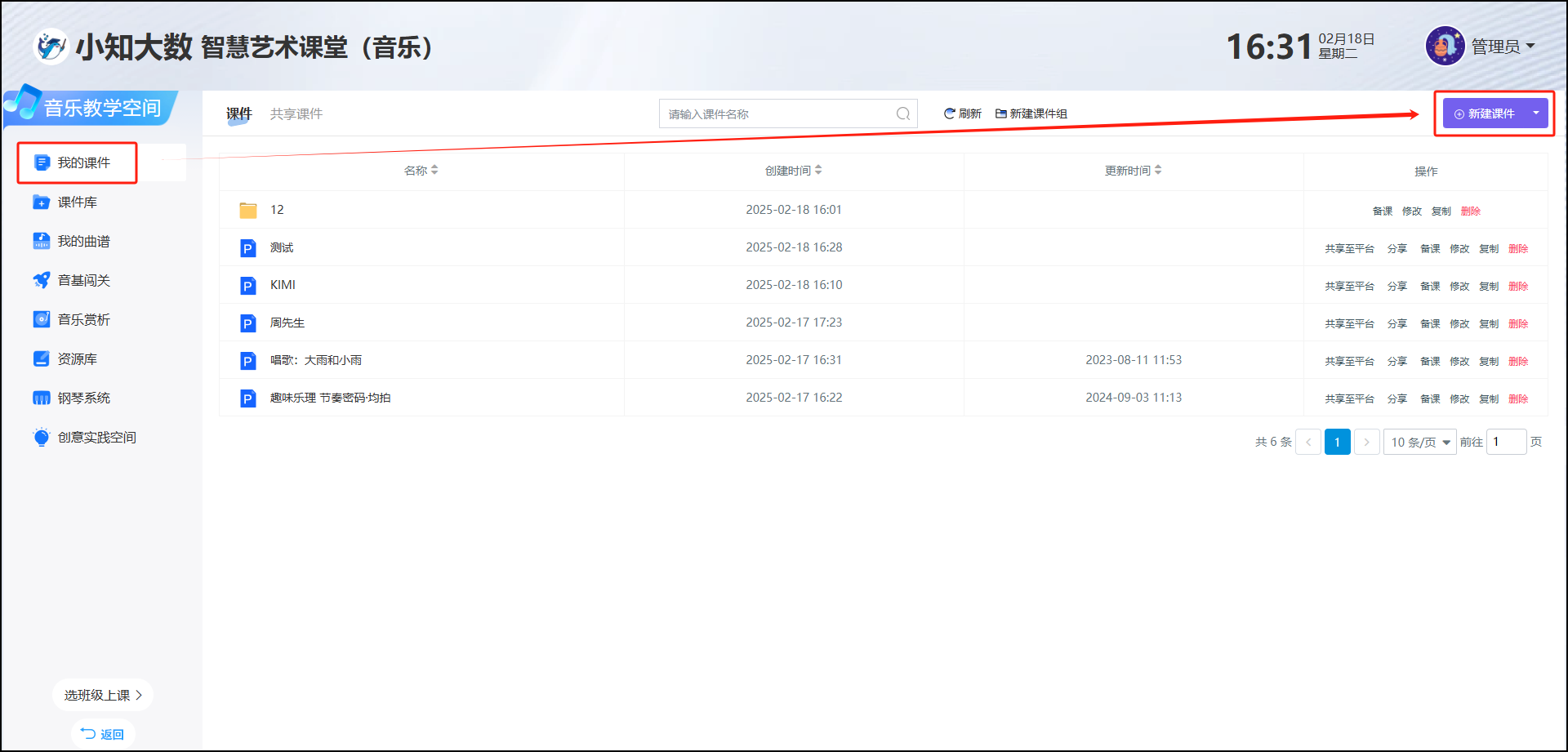
Task: Click 共享至平台 for 测试
Action: pyautogui.click(x=1349, y=248)
